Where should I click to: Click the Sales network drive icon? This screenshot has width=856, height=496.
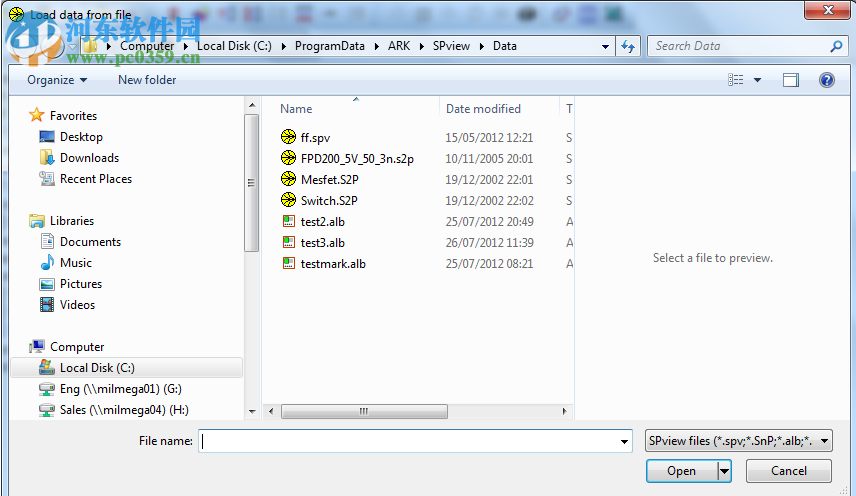pyautogui.click(x=47, y=409)
